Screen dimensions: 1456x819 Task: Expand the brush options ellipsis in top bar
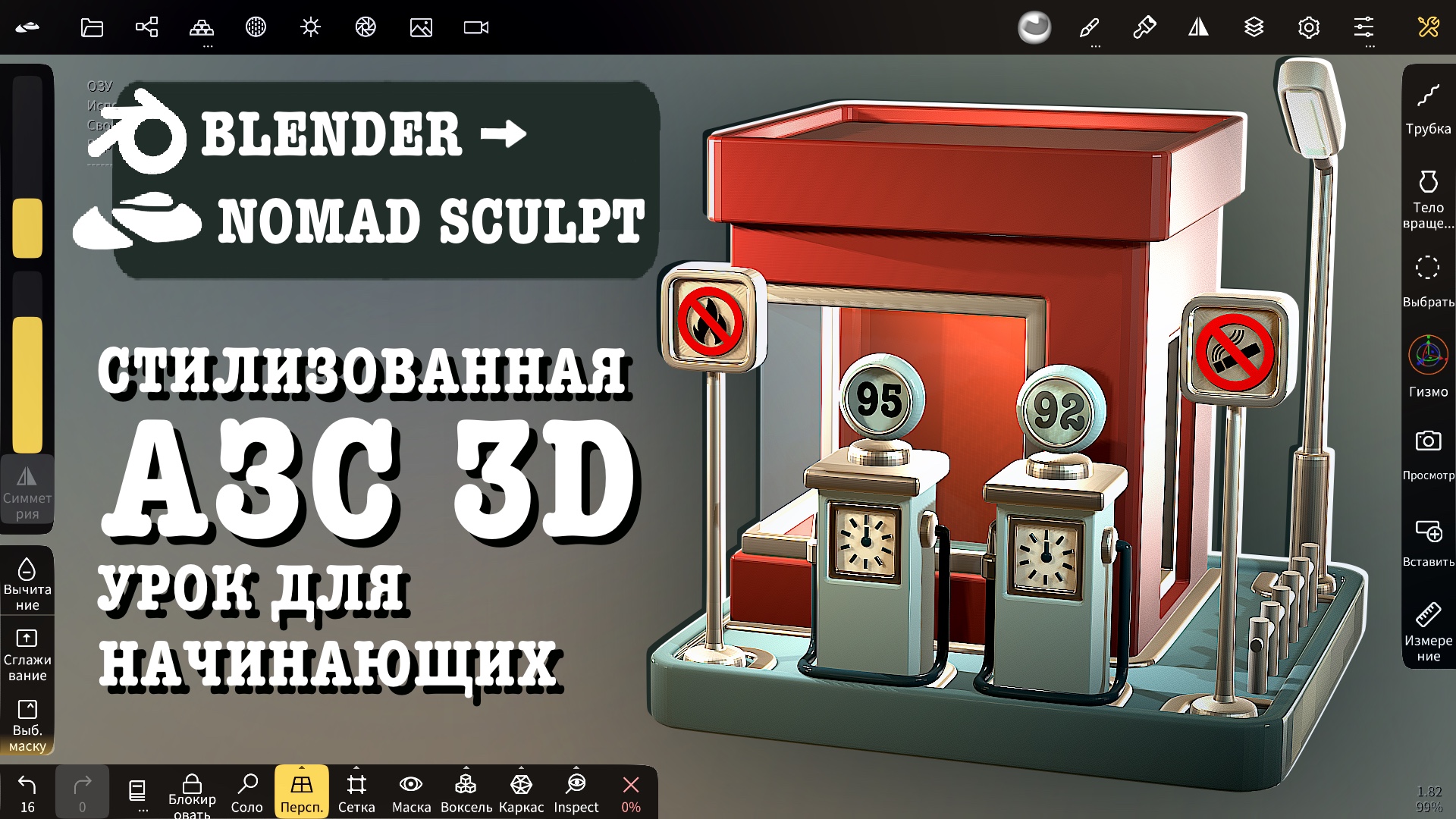click(1096, 44)
